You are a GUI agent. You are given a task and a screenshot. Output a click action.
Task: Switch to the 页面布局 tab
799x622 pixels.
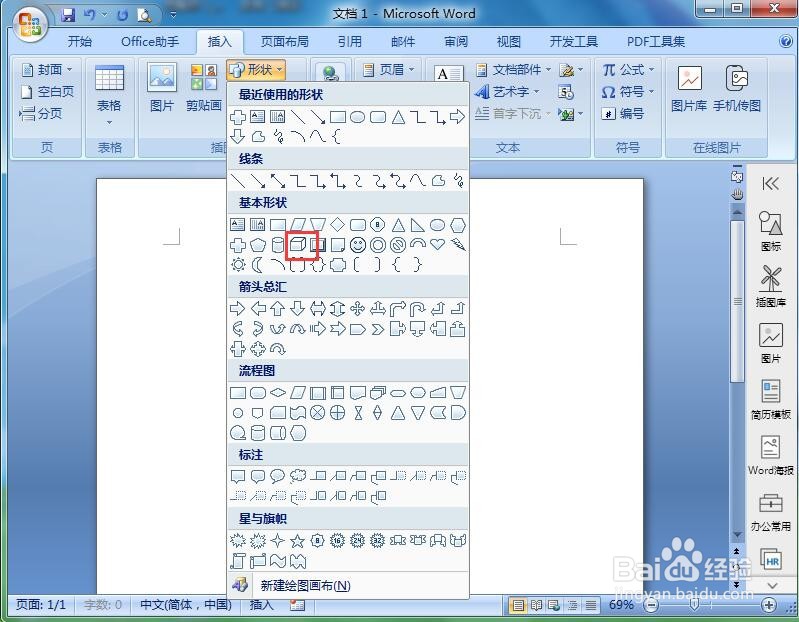point(285,42)
